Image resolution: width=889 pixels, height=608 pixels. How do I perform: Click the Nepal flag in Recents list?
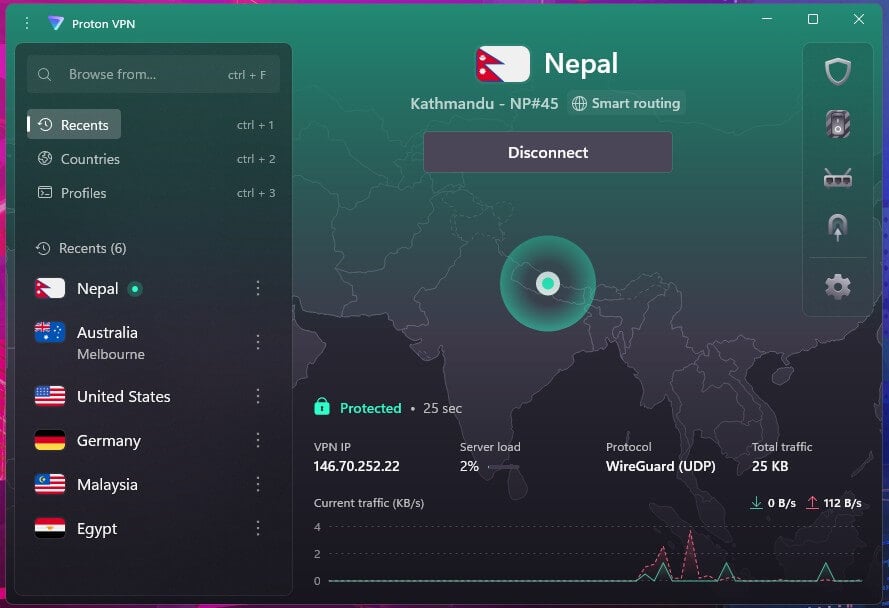tap(50, 289)
